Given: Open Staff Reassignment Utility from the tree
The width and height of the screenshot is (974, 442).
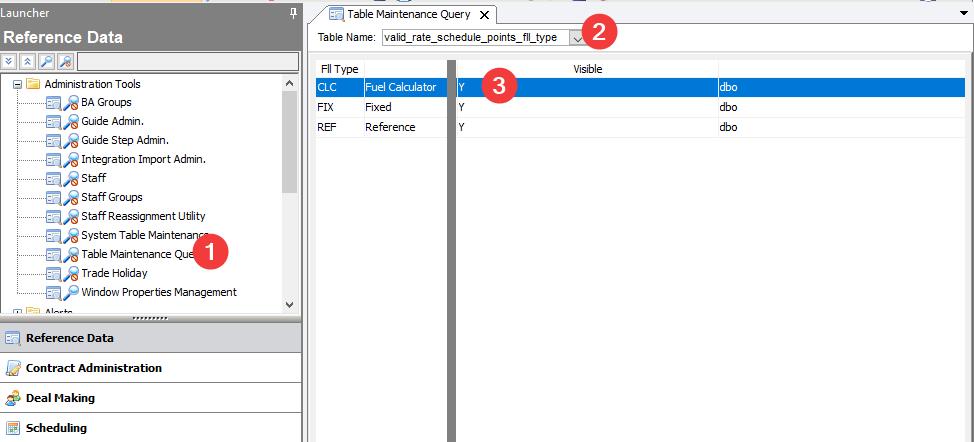Looking at the screenshot, I should pos(143,216).
